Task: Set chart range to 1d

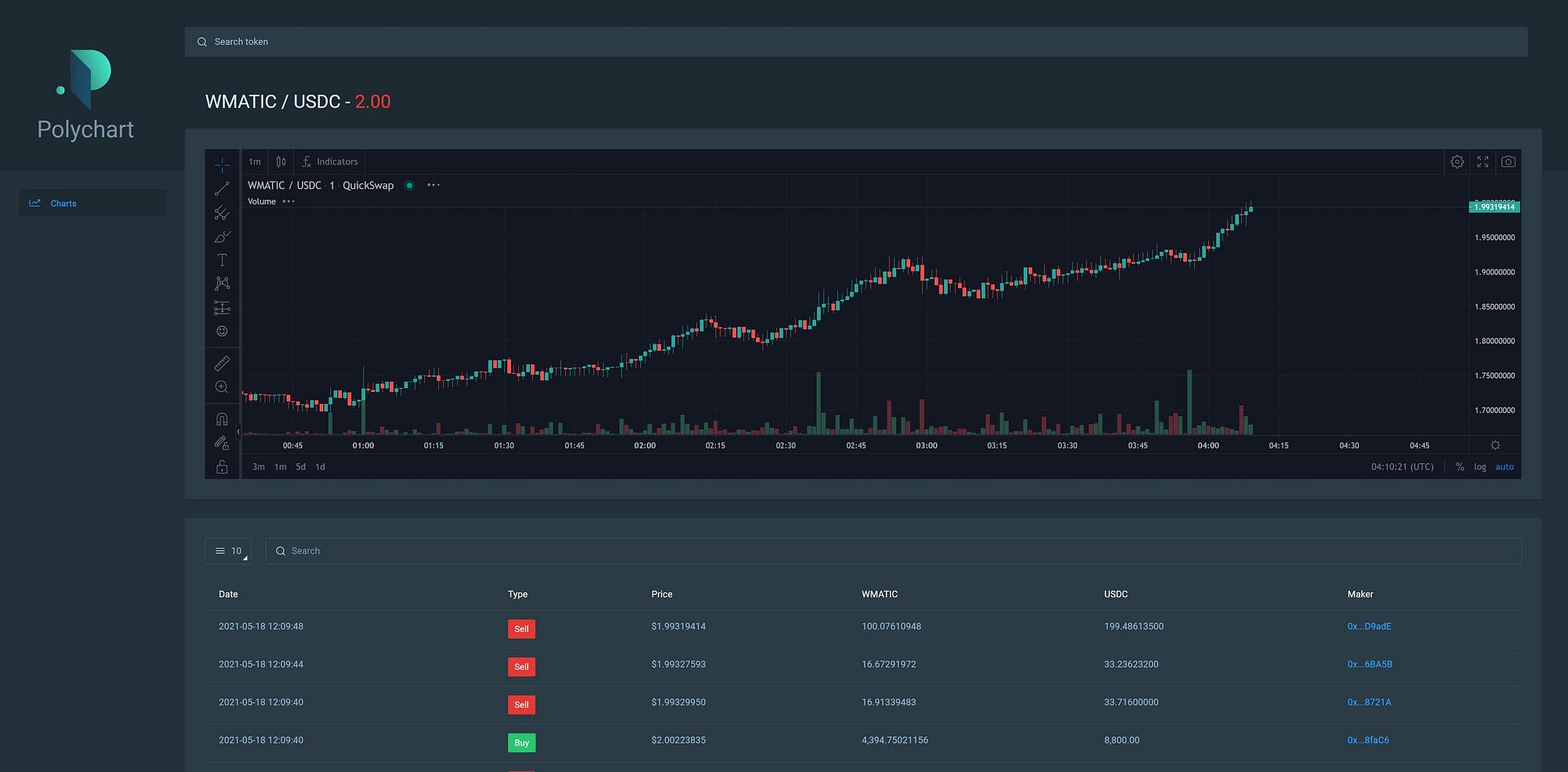Action: (x=320, y=467)
